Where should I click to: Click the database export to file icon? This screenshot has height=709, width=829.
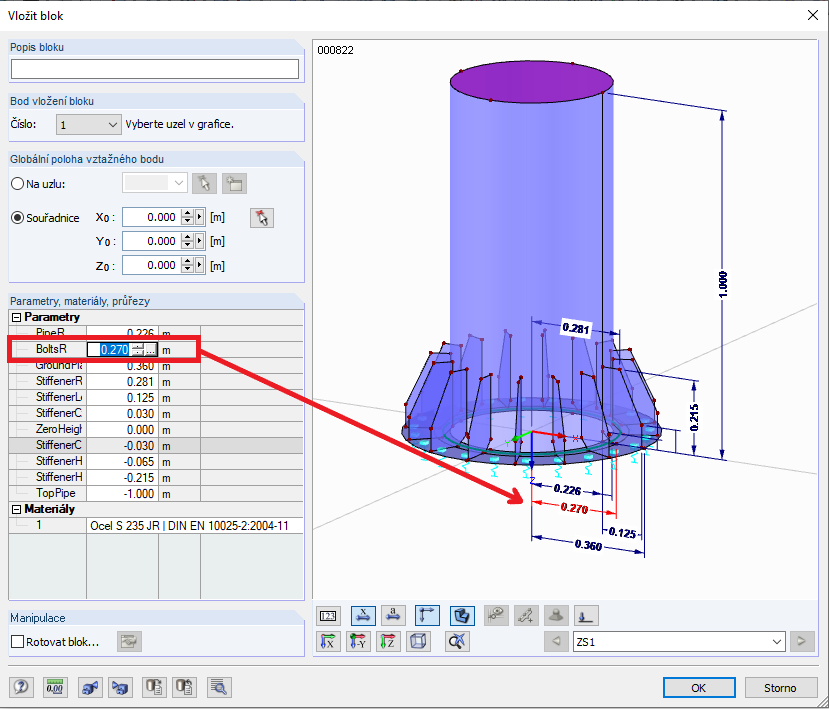click(154, 687)
